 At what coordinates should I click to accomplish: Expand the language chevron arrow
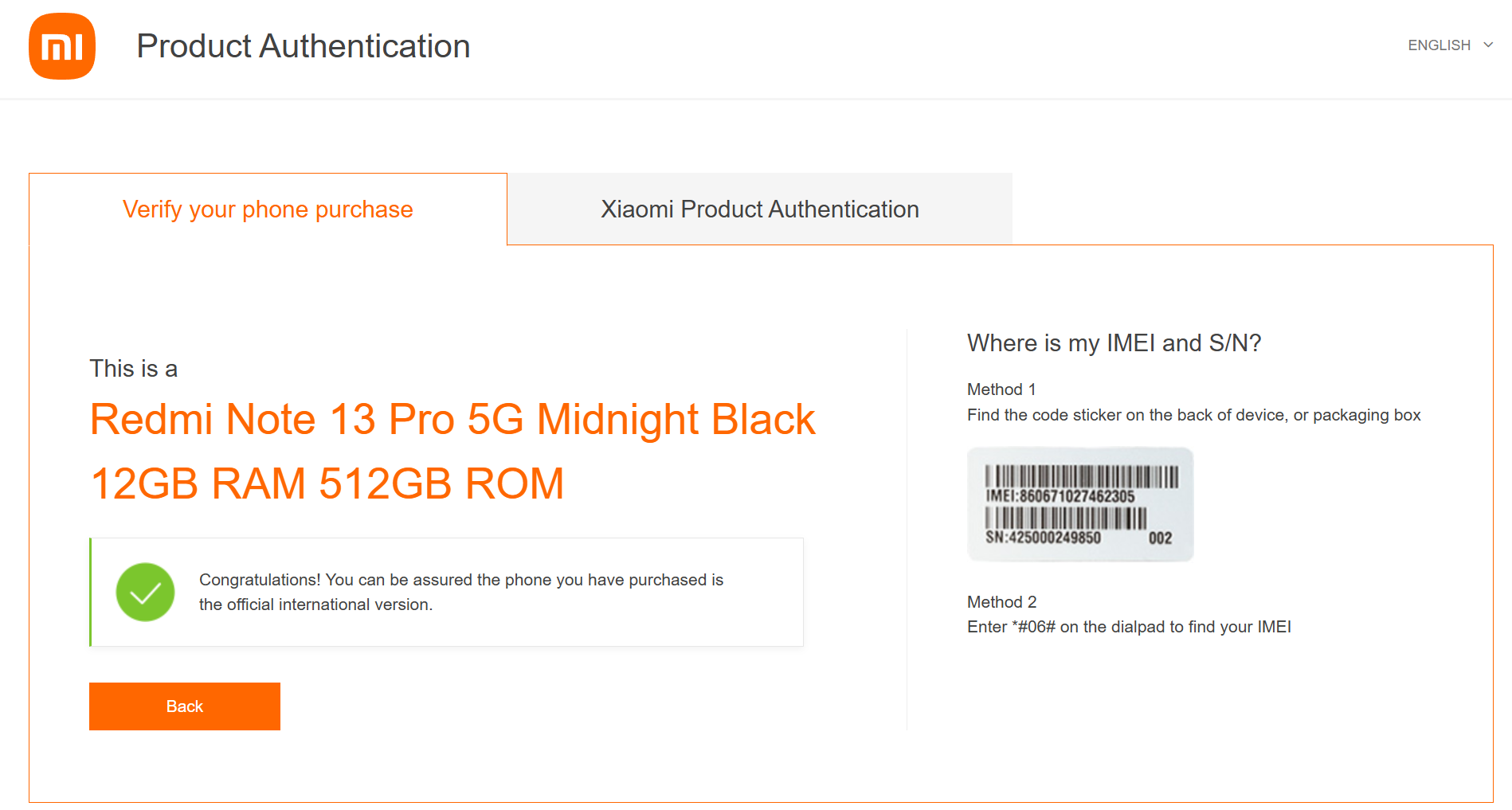tap(1488, 45)
